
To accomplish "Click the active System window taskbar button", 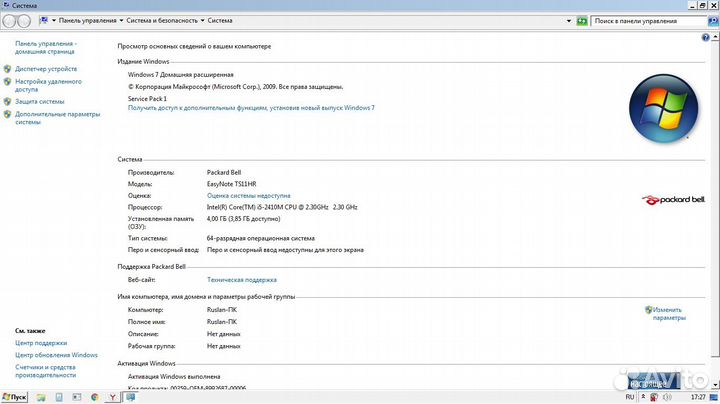I will click(130, 397).
